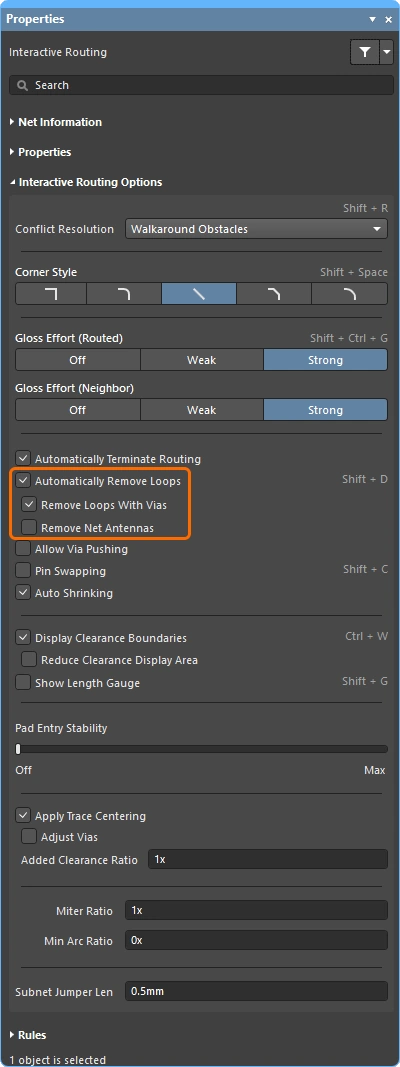Viewport: 400px width, 1067px height.
Task: Toggle Automatically Remove Loops checkbox
Action: [x=23, y=481]
